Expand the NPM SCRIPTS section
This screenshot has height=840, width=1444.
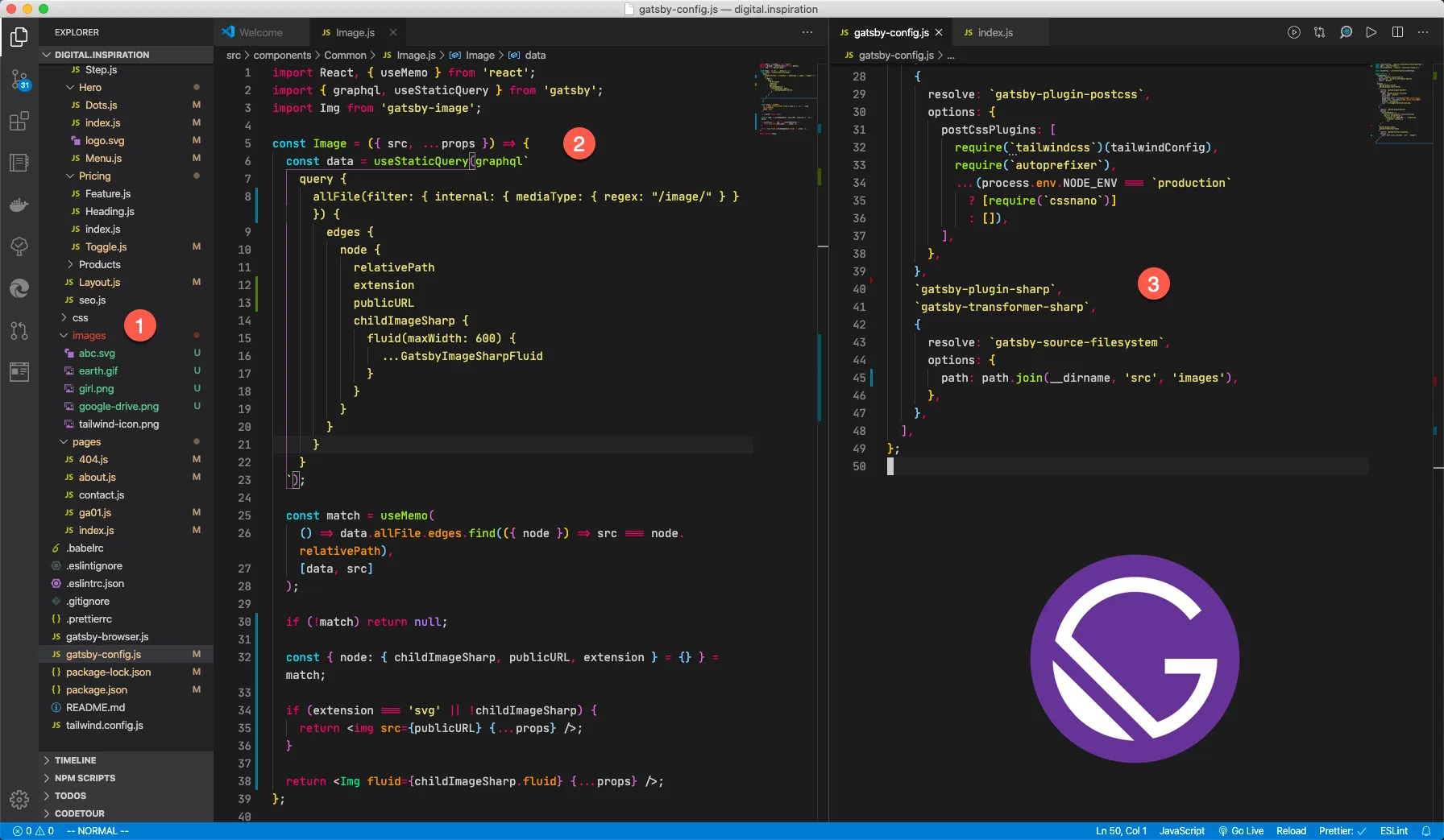point(85,778)
